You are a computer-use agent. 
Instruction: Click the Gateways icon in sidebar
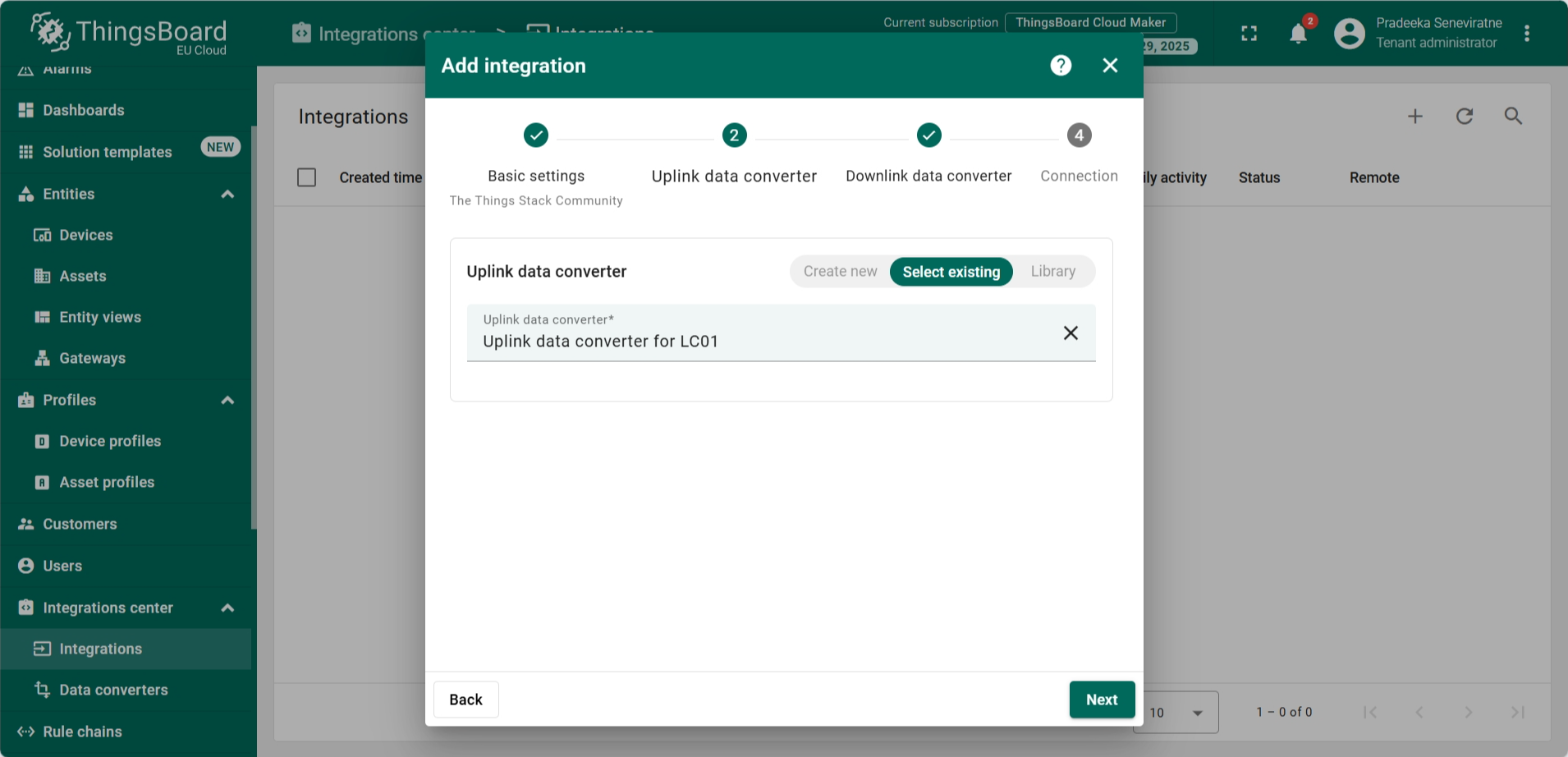(x=42, y=359)
